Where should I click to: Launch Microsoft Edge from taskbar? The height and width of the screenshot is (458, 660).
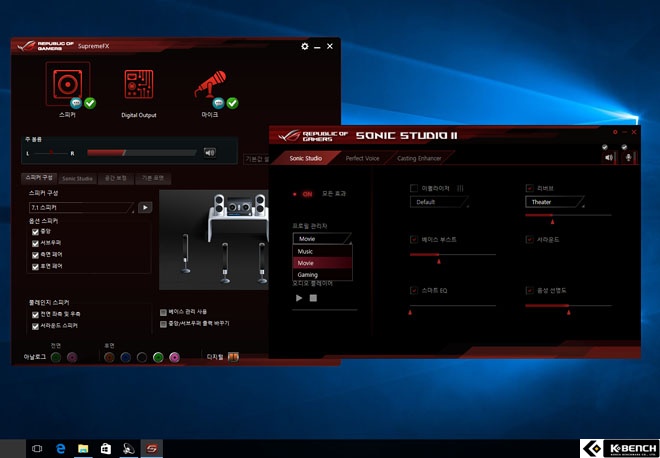60,449
